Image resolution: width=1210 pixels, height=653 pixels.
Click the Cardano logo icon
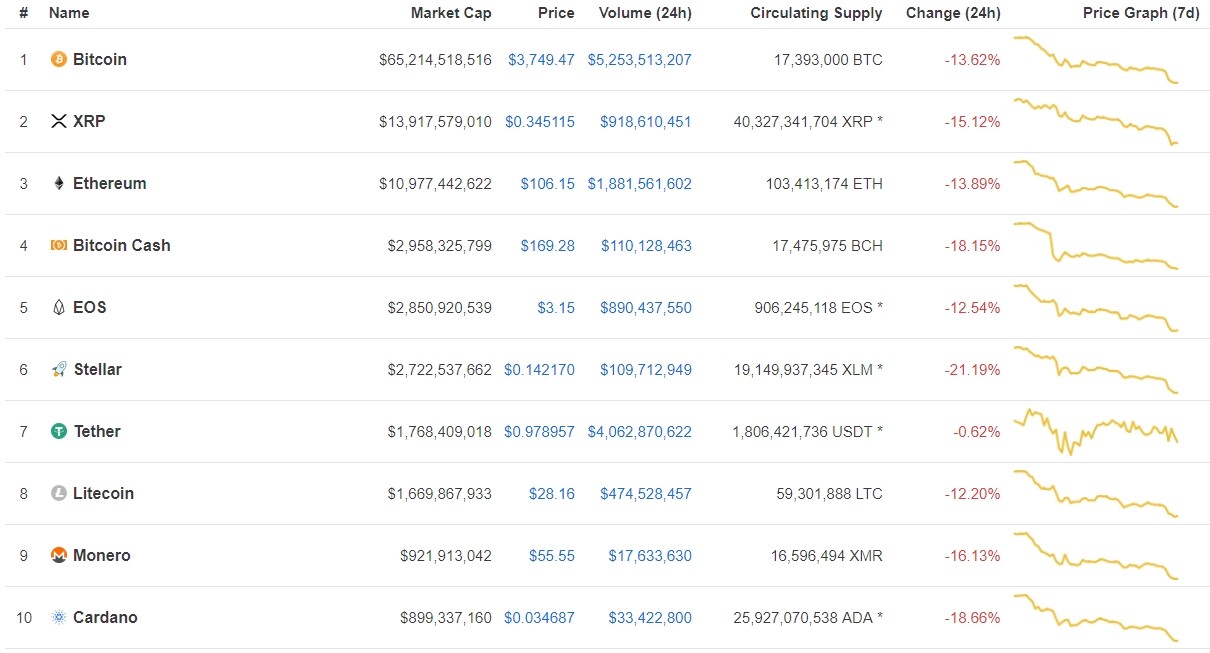point(59,618)
